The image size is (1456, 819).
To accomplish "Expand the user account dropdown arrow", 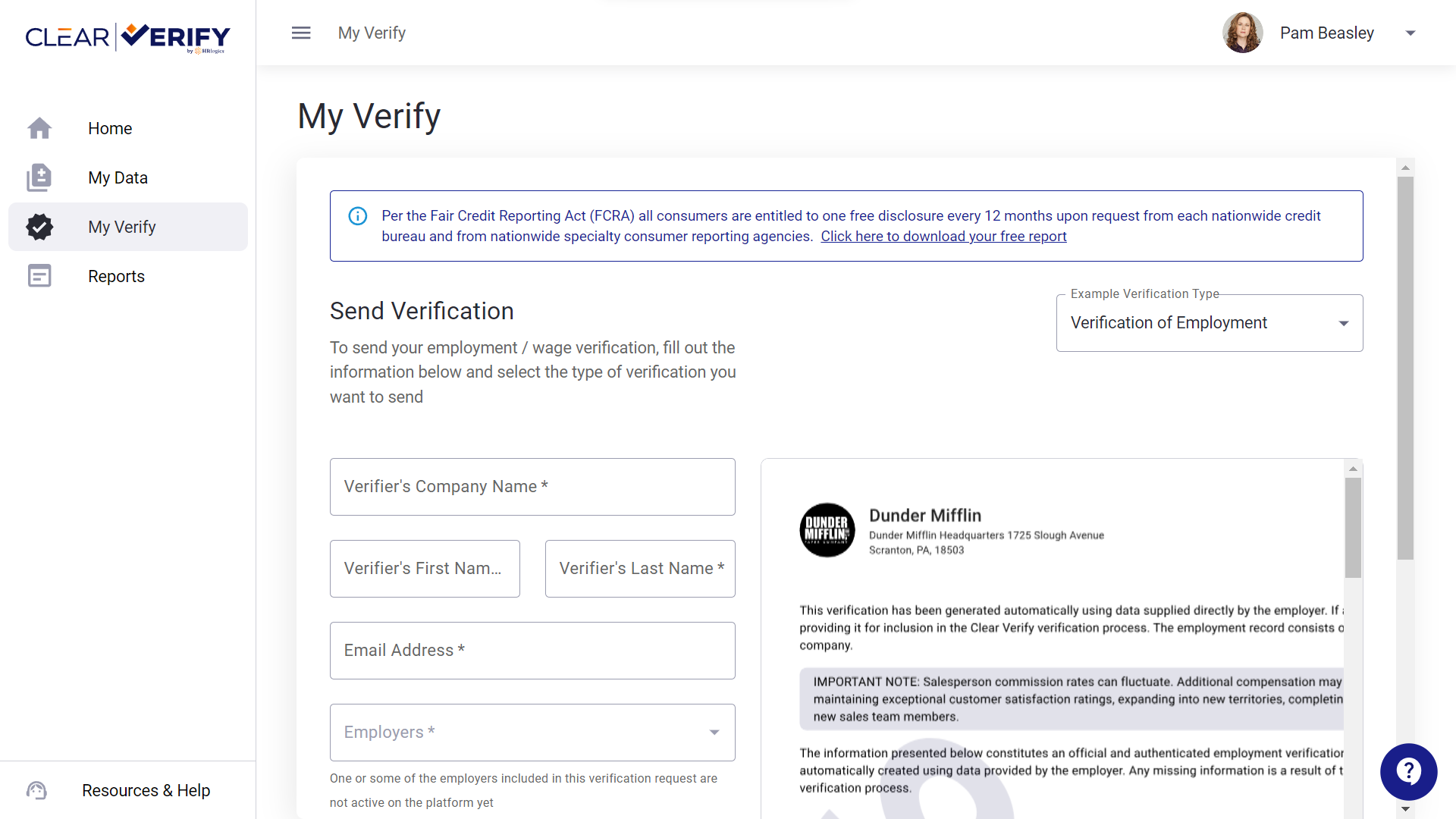I will (1410, 33).
